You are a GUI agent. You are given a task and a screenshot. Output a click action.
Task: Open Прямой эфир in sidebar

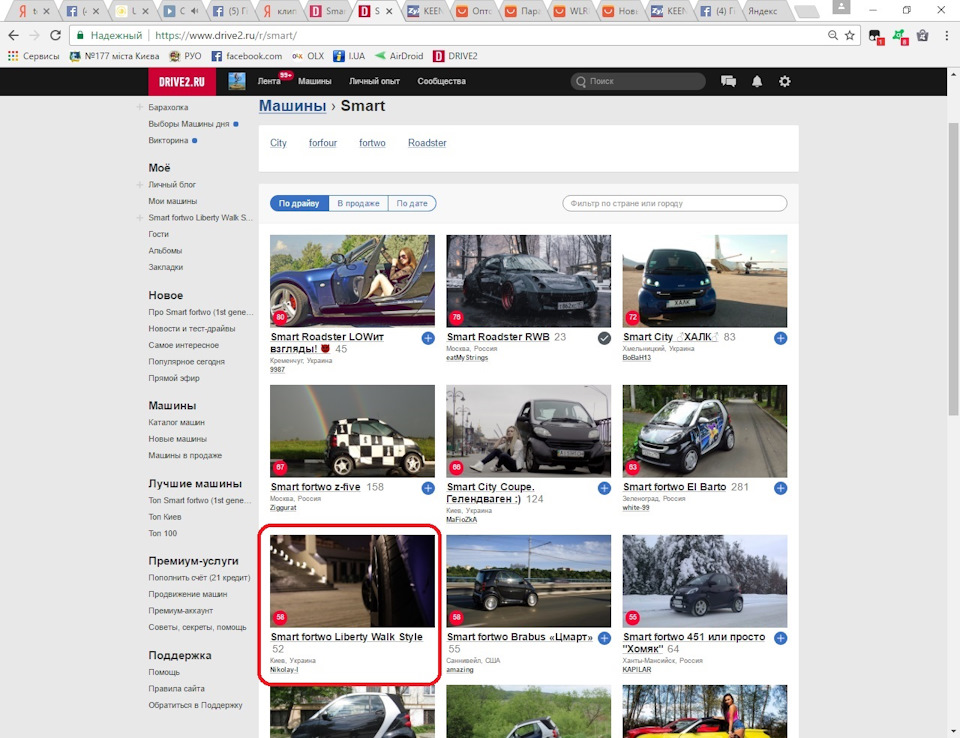(x=174, y=378)
